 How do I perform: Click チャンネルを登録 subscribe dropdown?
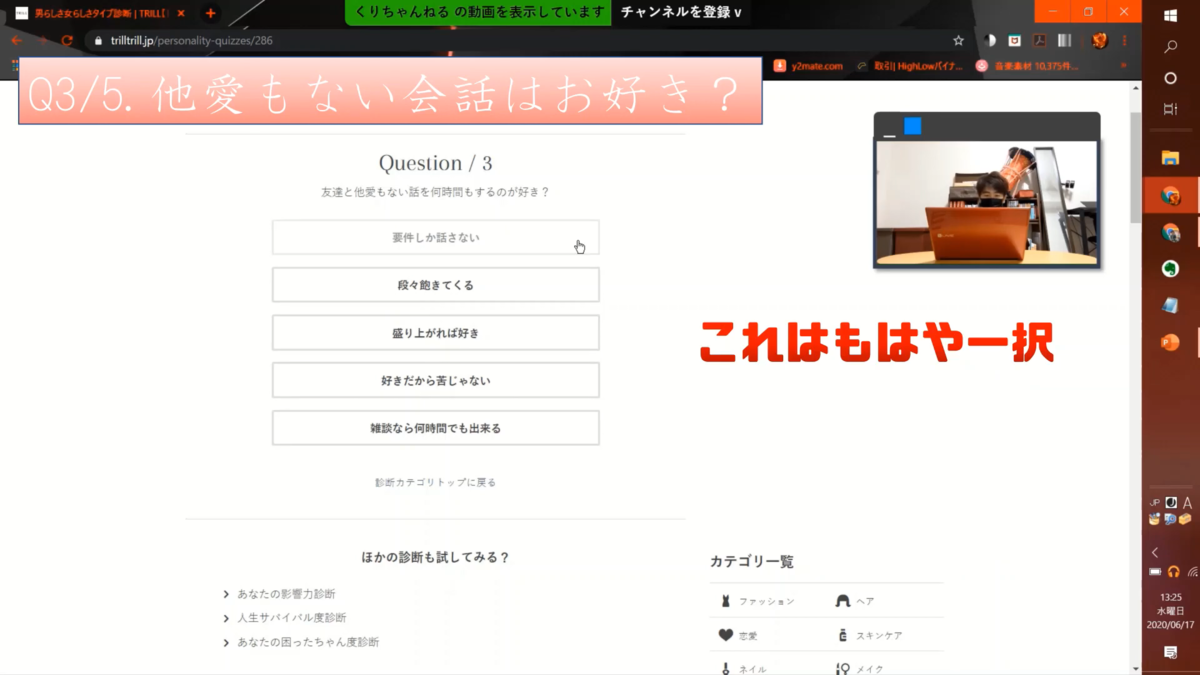681,12
